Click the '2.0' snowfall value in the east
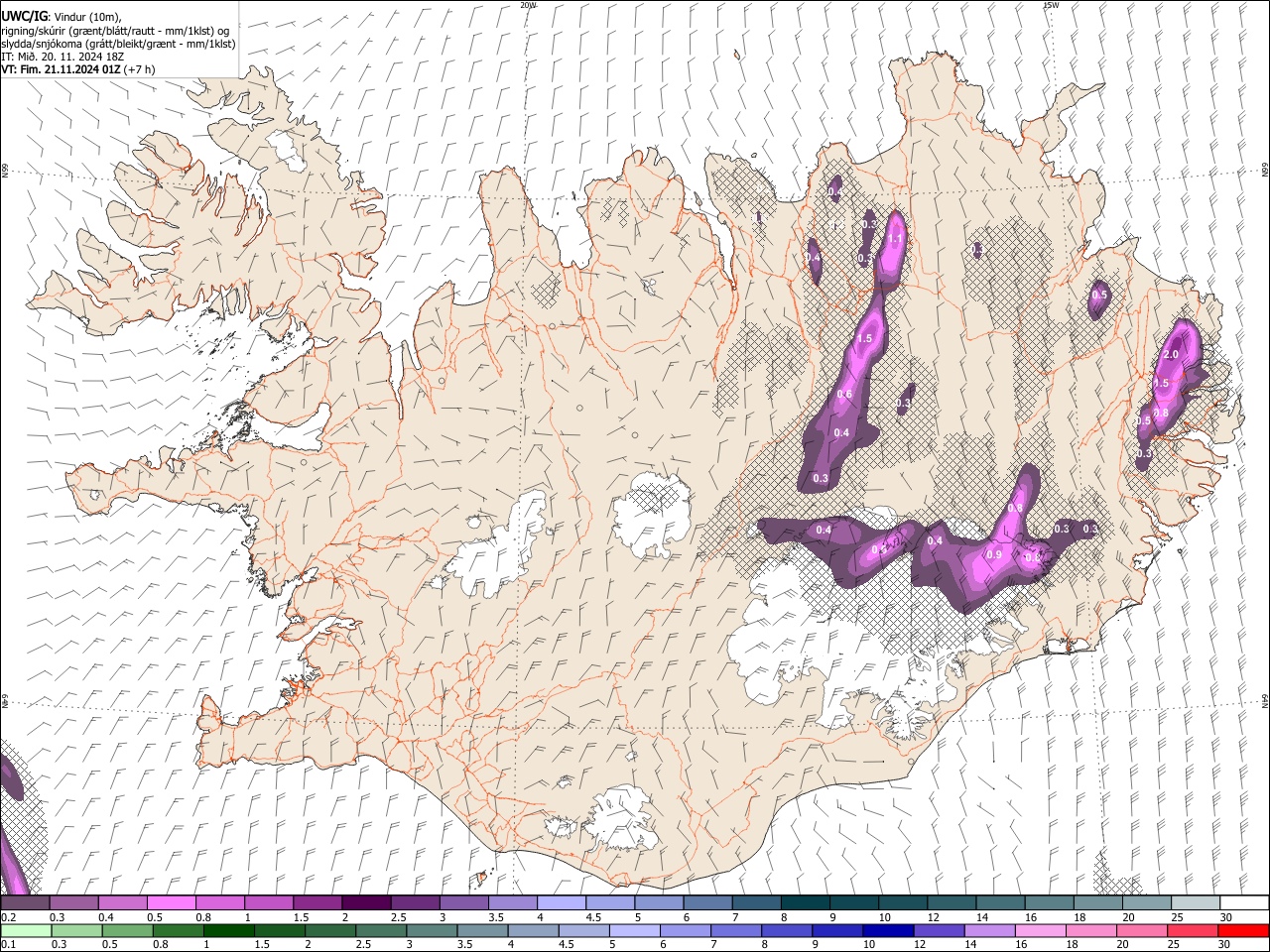Image resolution: width=1270 pixels, height=952 pixels. point(1171,355)
